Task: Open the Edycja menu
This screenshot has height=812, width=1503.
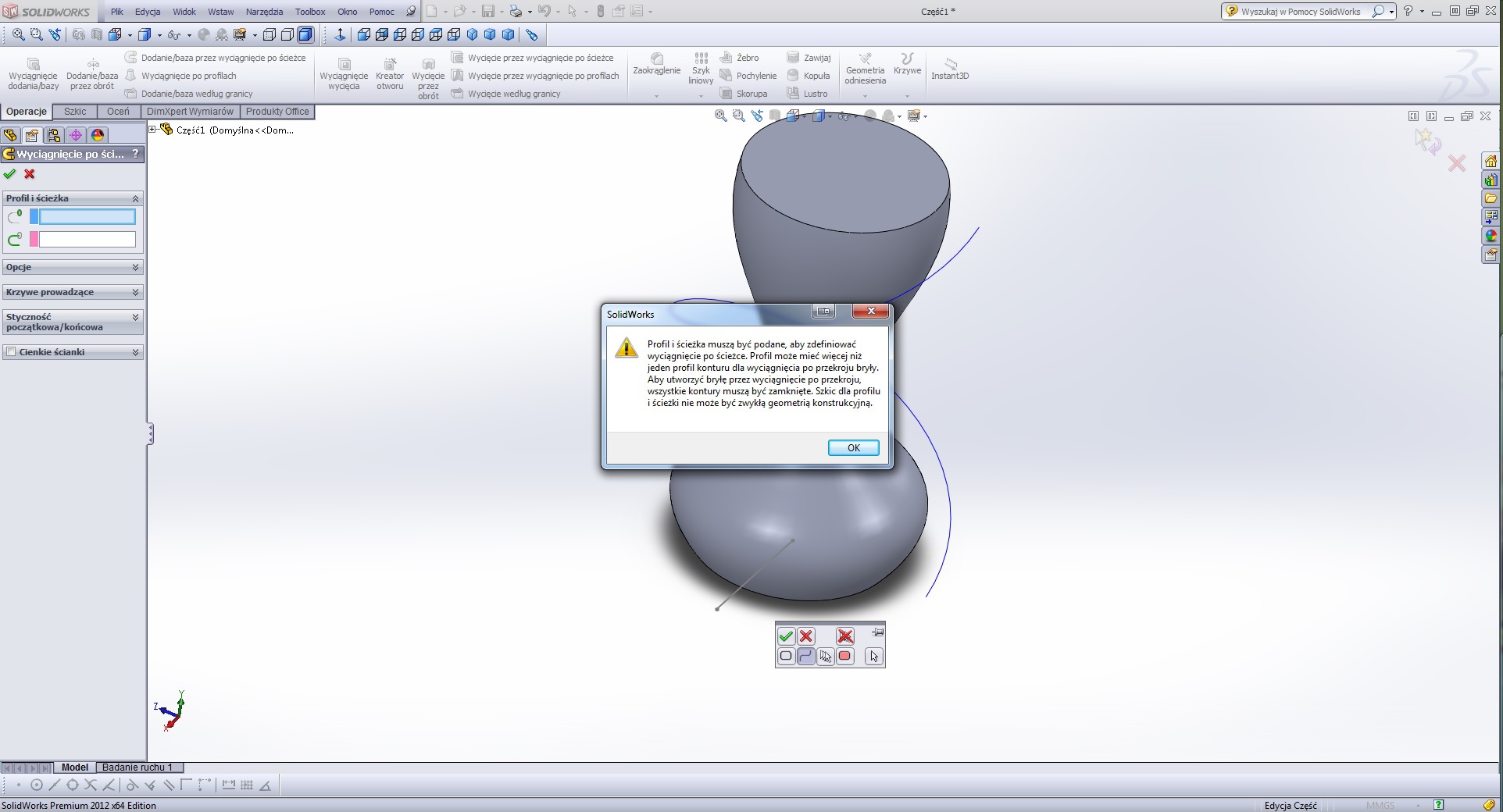Action: tap(148, 12)
